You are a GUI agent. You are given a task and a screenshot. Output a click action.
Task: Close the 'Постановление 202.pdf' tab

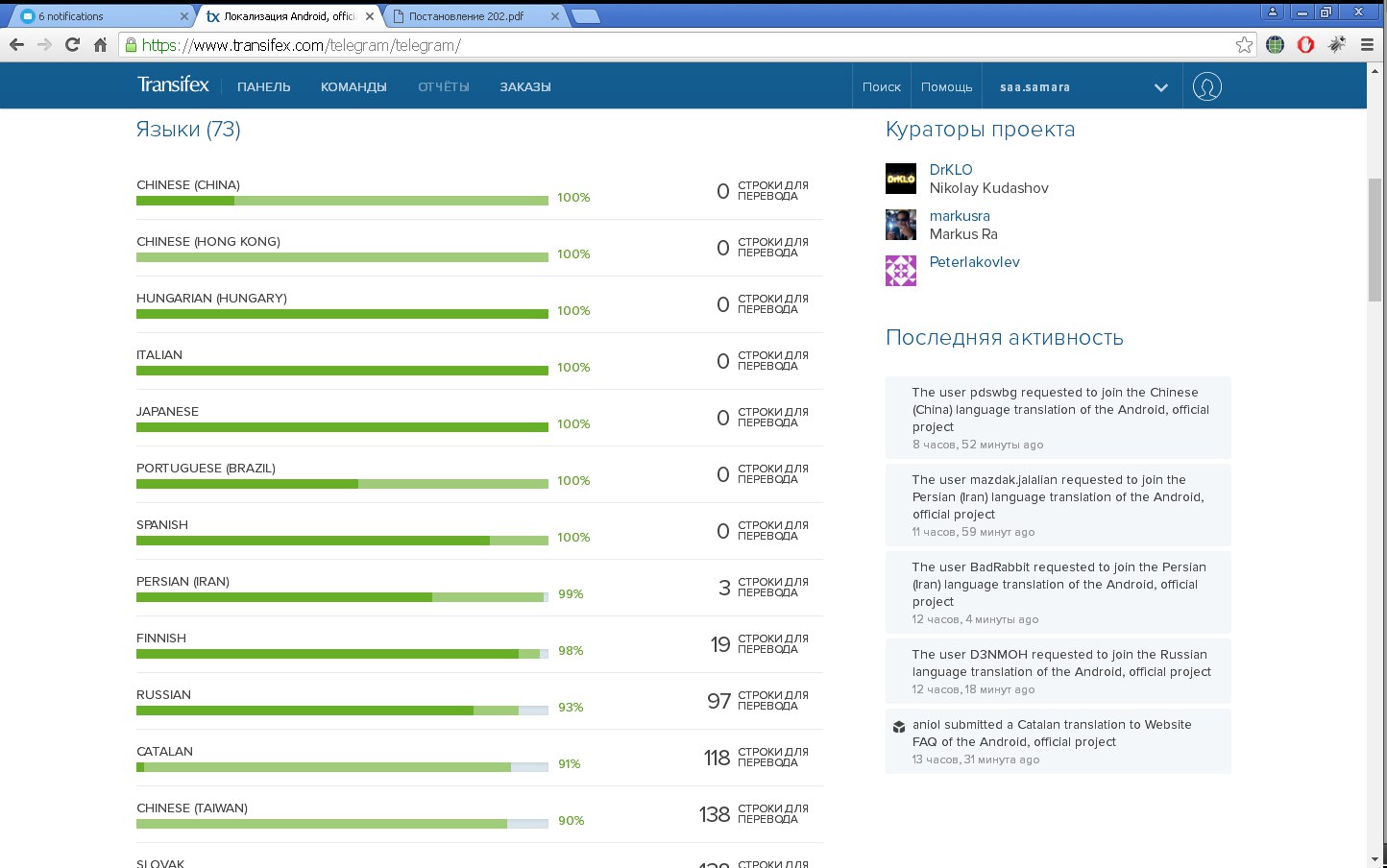click(555, 16)
